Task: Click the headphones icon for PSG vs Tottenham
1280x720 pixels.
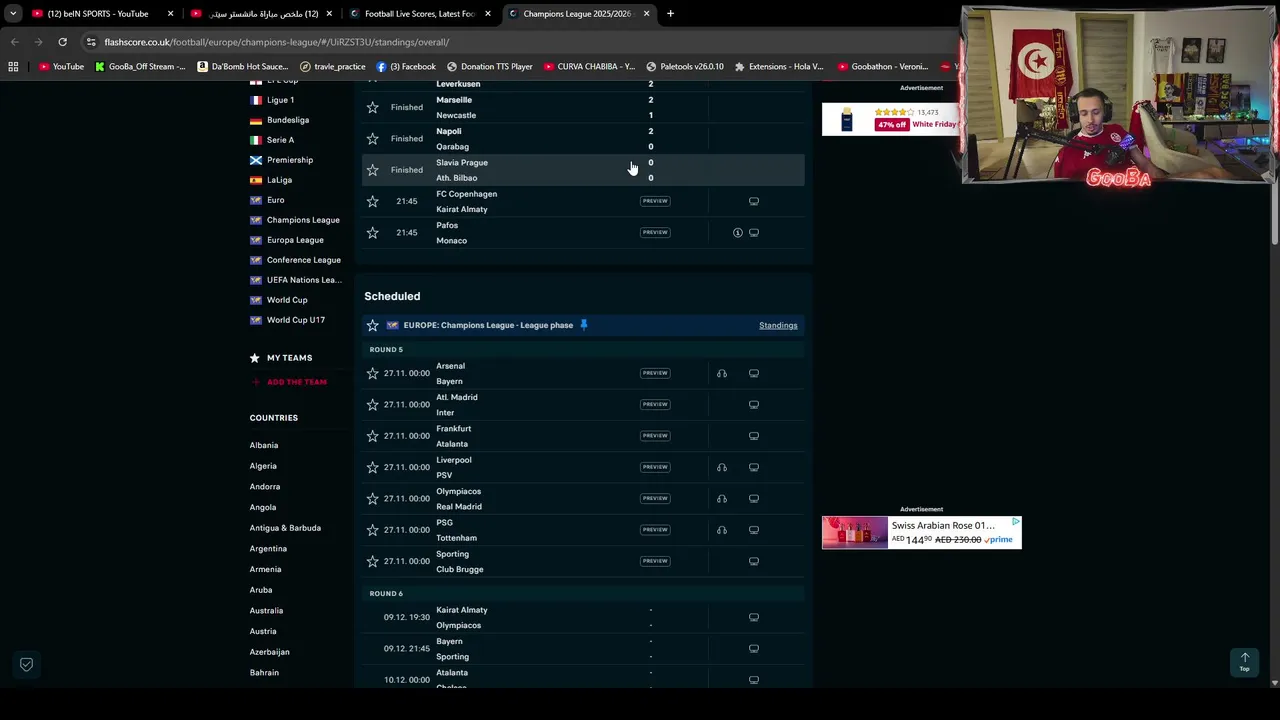Action: (722, 530)
